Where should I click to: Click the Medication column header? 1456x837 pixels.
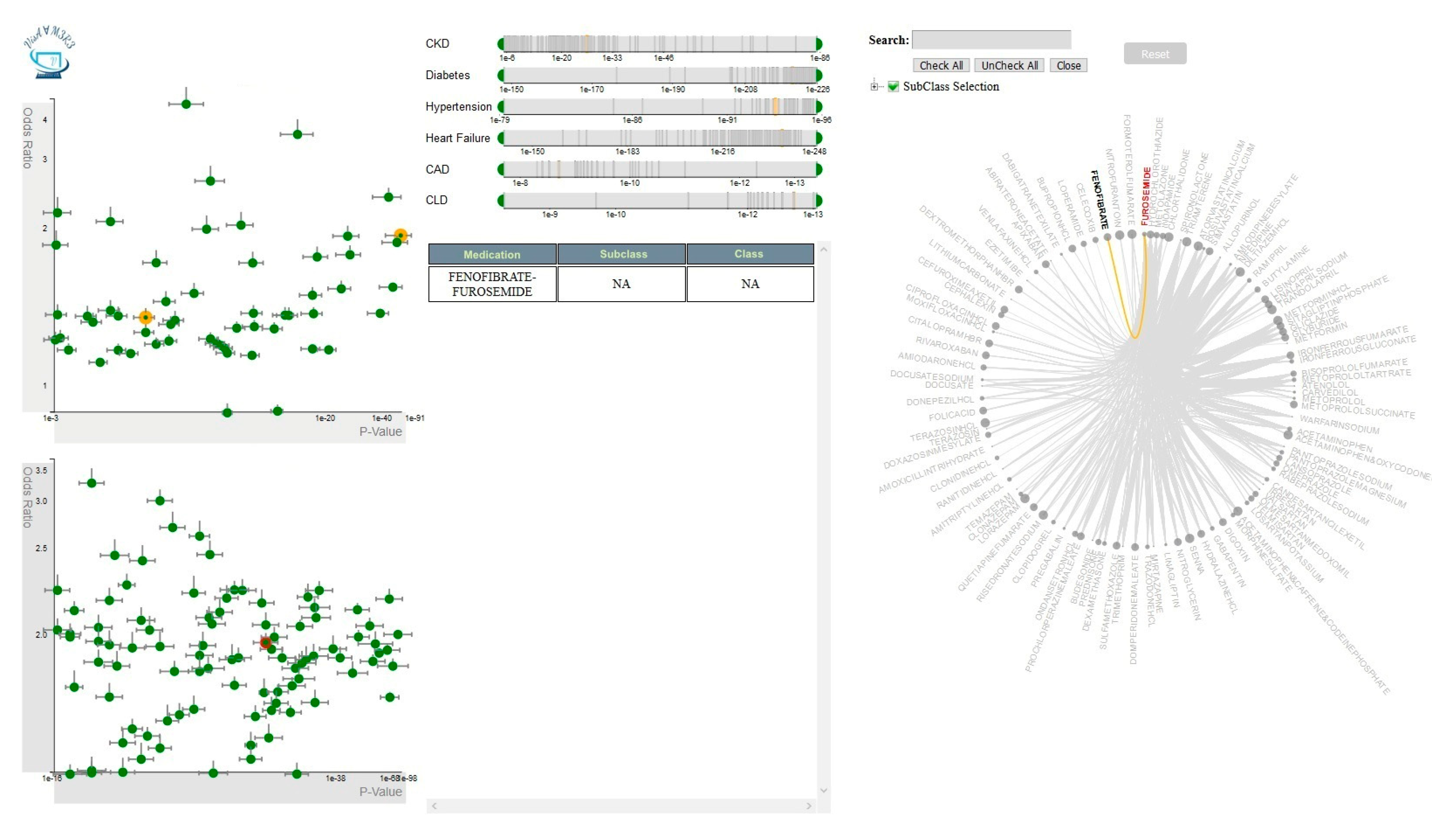(x=492, y=254)
